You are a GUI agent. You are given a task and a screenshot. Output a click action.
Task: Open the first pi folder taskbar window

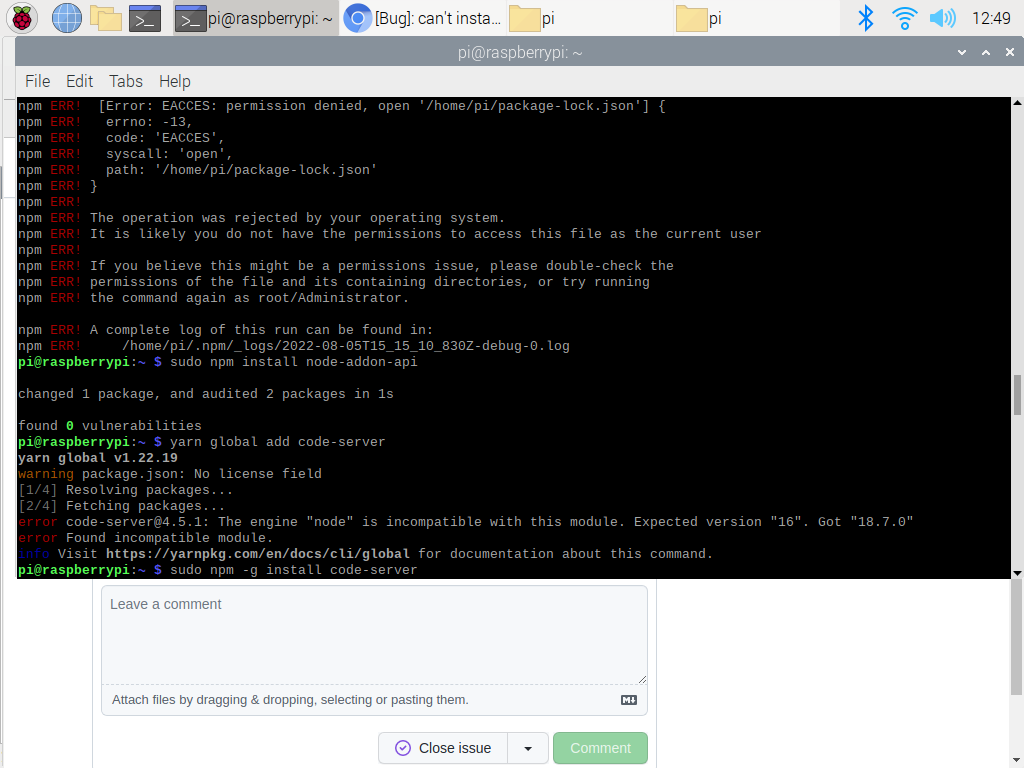pos(589,18)
